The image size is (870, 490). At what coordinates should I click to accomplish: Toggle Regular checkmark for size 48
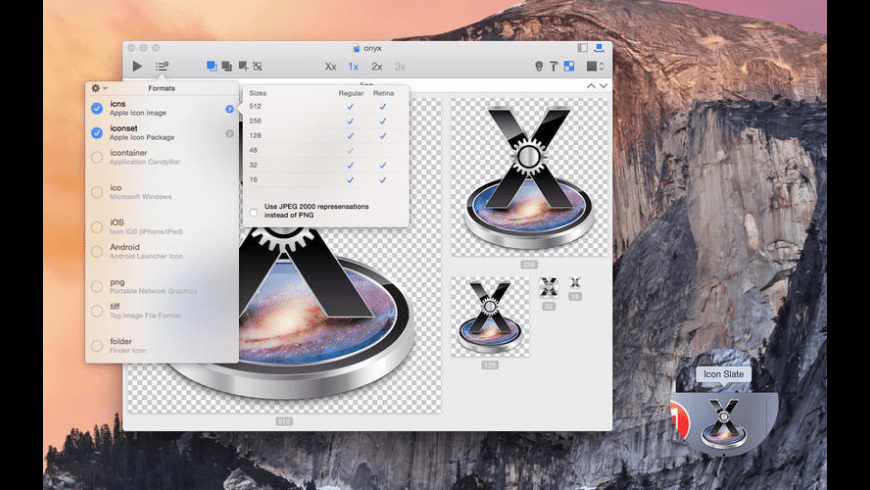coord(350,150)
